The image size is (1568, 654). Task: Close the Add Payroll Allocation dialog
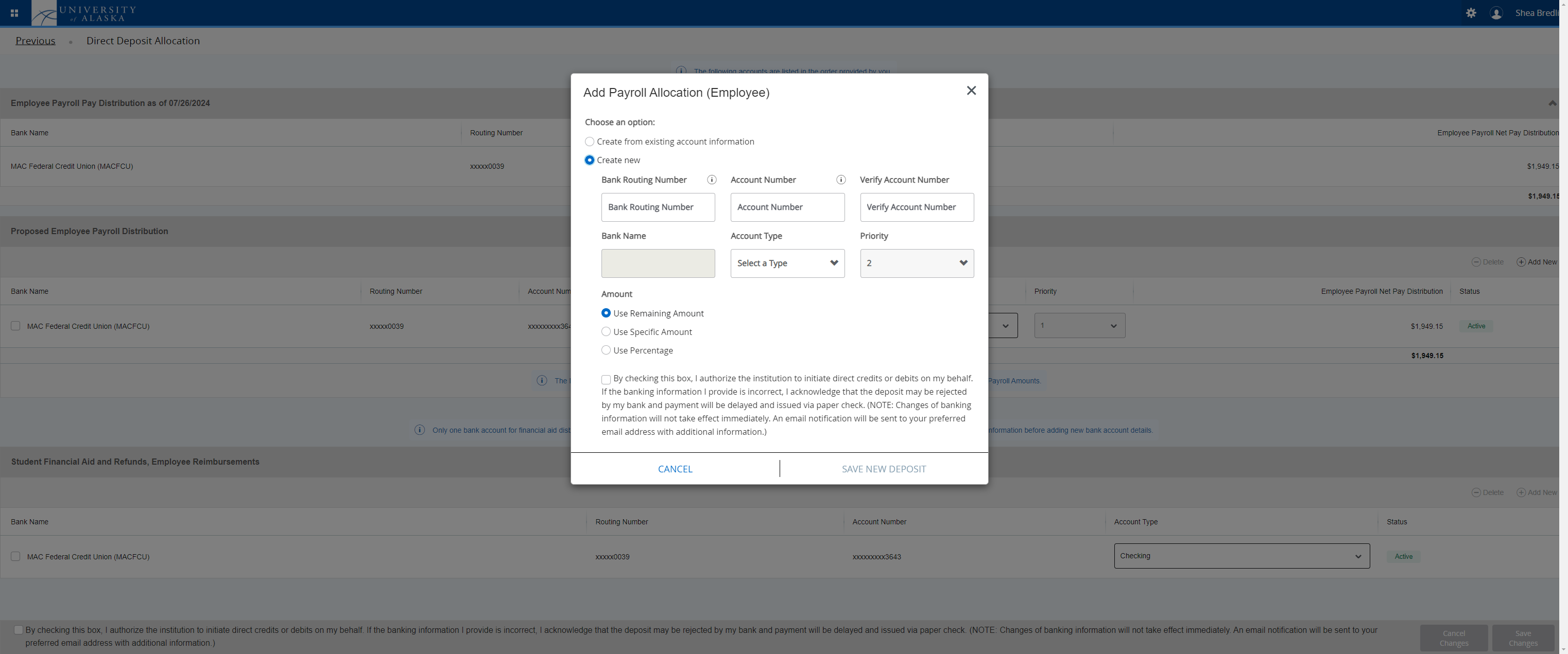972,91
